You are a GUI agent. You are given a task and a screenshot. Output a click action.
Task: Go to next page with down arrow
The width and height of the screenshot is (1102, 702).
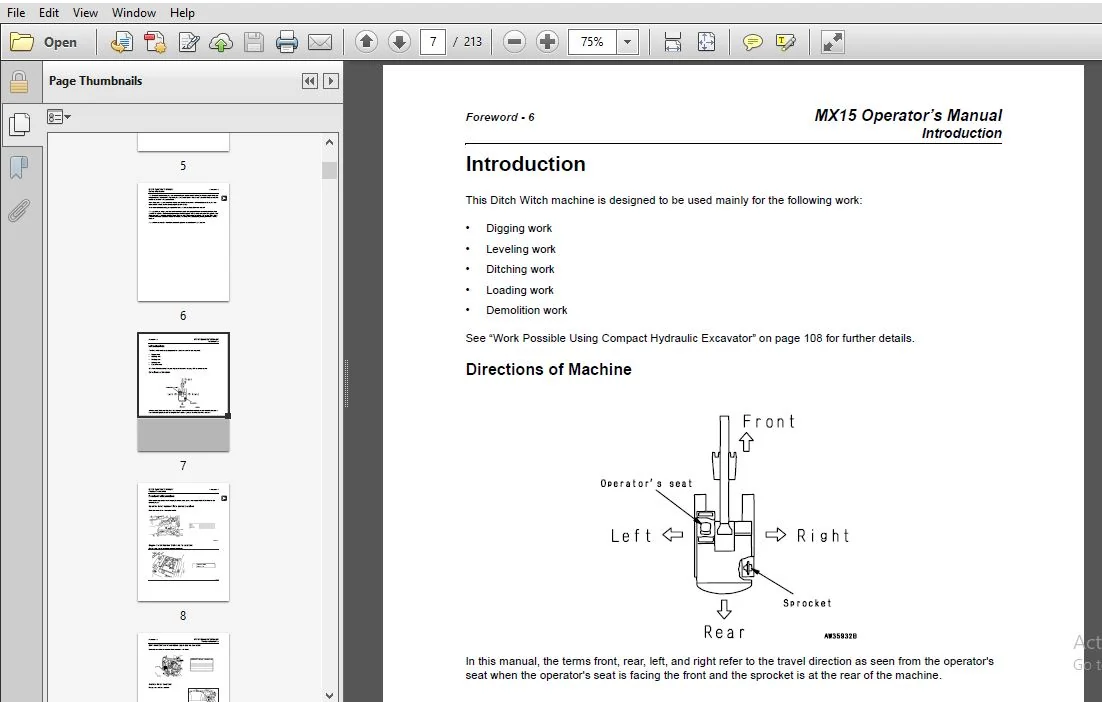[x=399, y=42]
